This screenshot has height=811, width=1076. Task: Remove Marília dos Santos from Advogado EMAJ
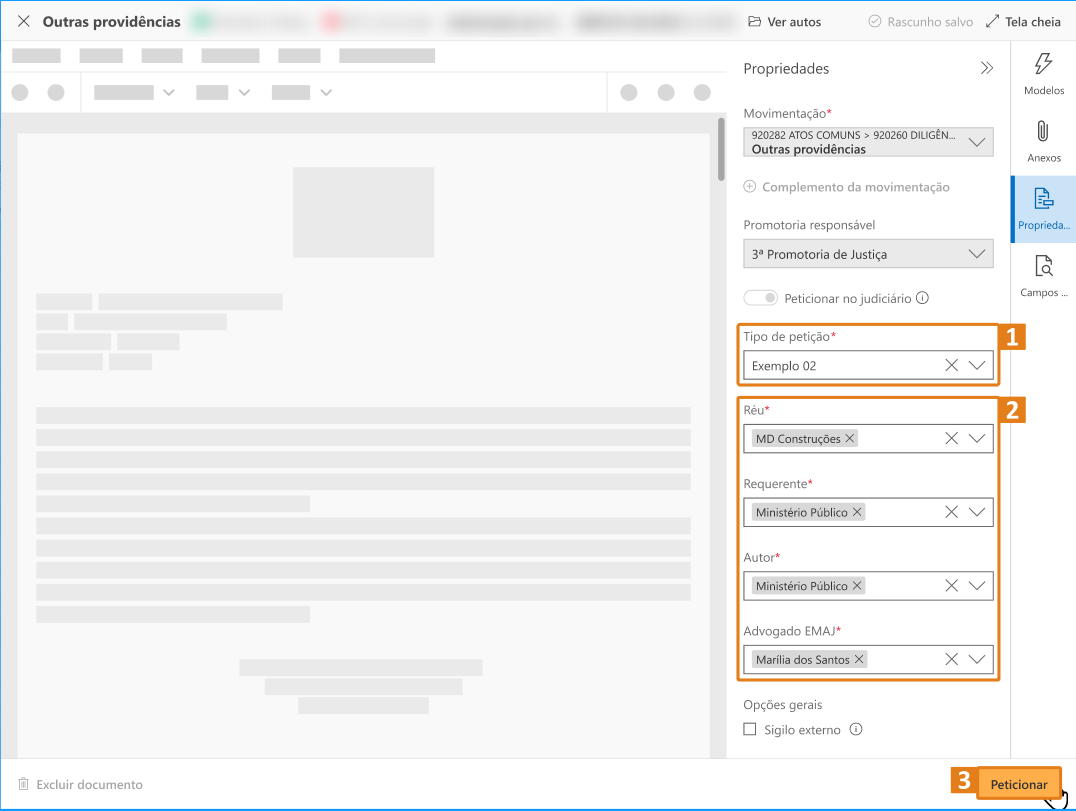(x=859, y=660)
